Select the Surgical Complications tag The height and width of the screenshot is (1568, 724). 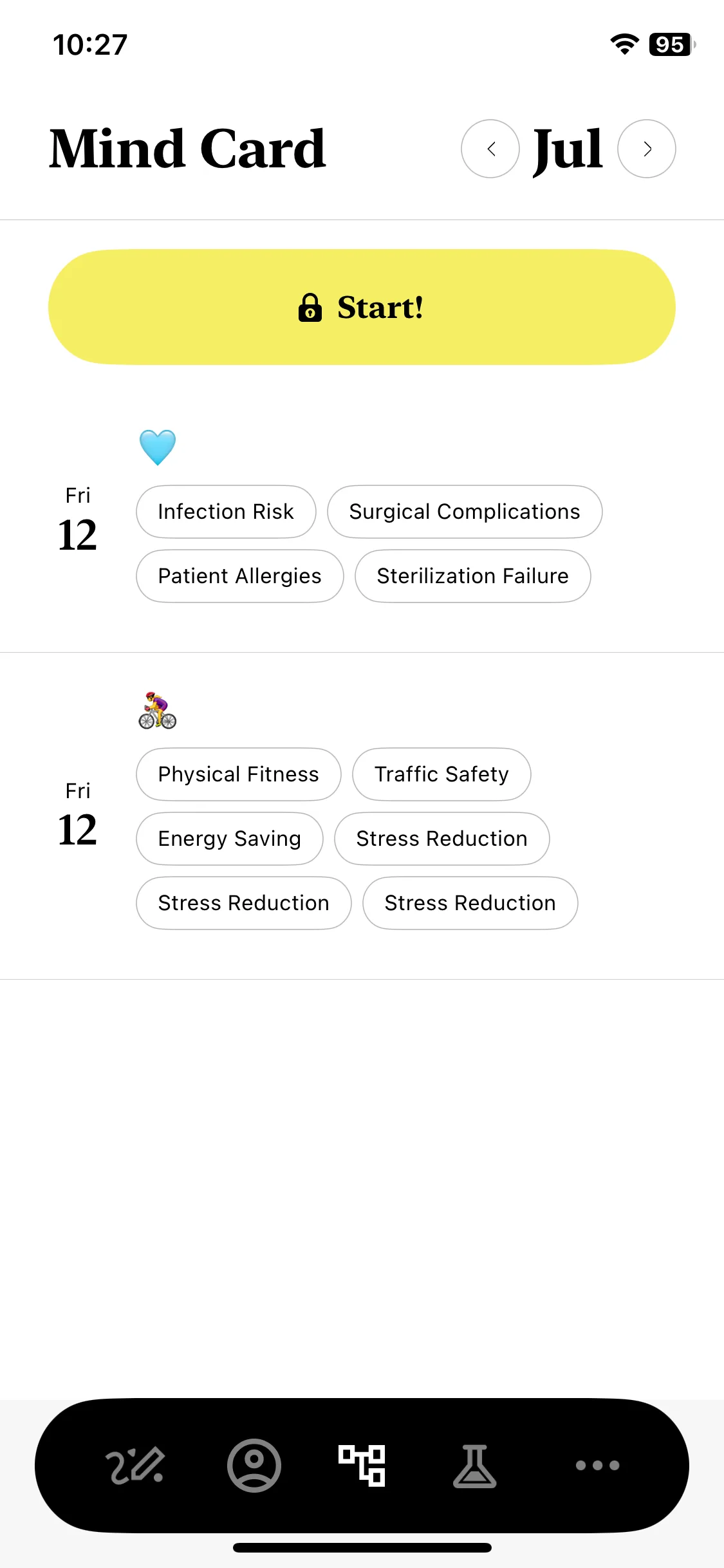[x=465, y=512]
